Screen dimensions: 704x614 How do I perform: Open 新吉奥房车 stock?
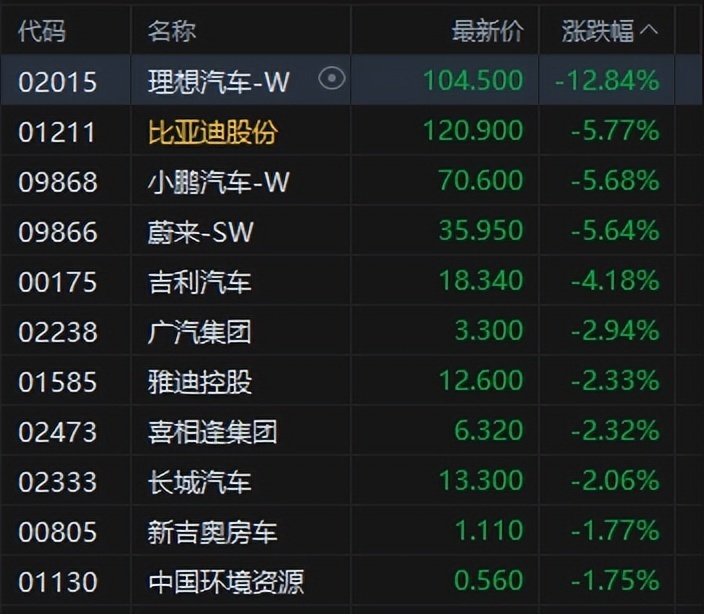(x=213, y=532)
